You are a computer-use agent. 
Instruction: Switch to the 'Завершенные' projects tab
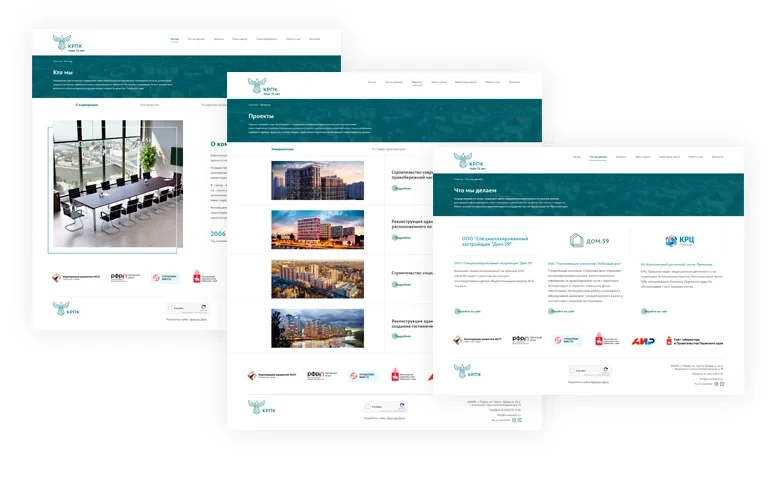(282, 149)
